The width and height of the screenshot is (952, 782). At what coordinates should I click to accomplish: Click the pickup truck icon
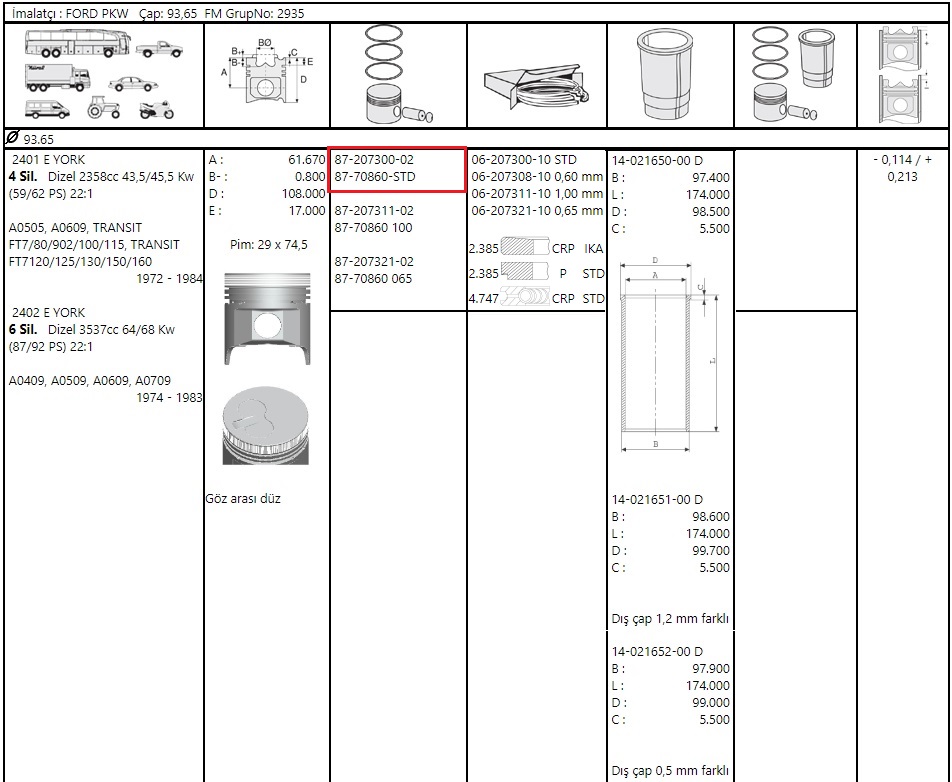click(159, 49)
